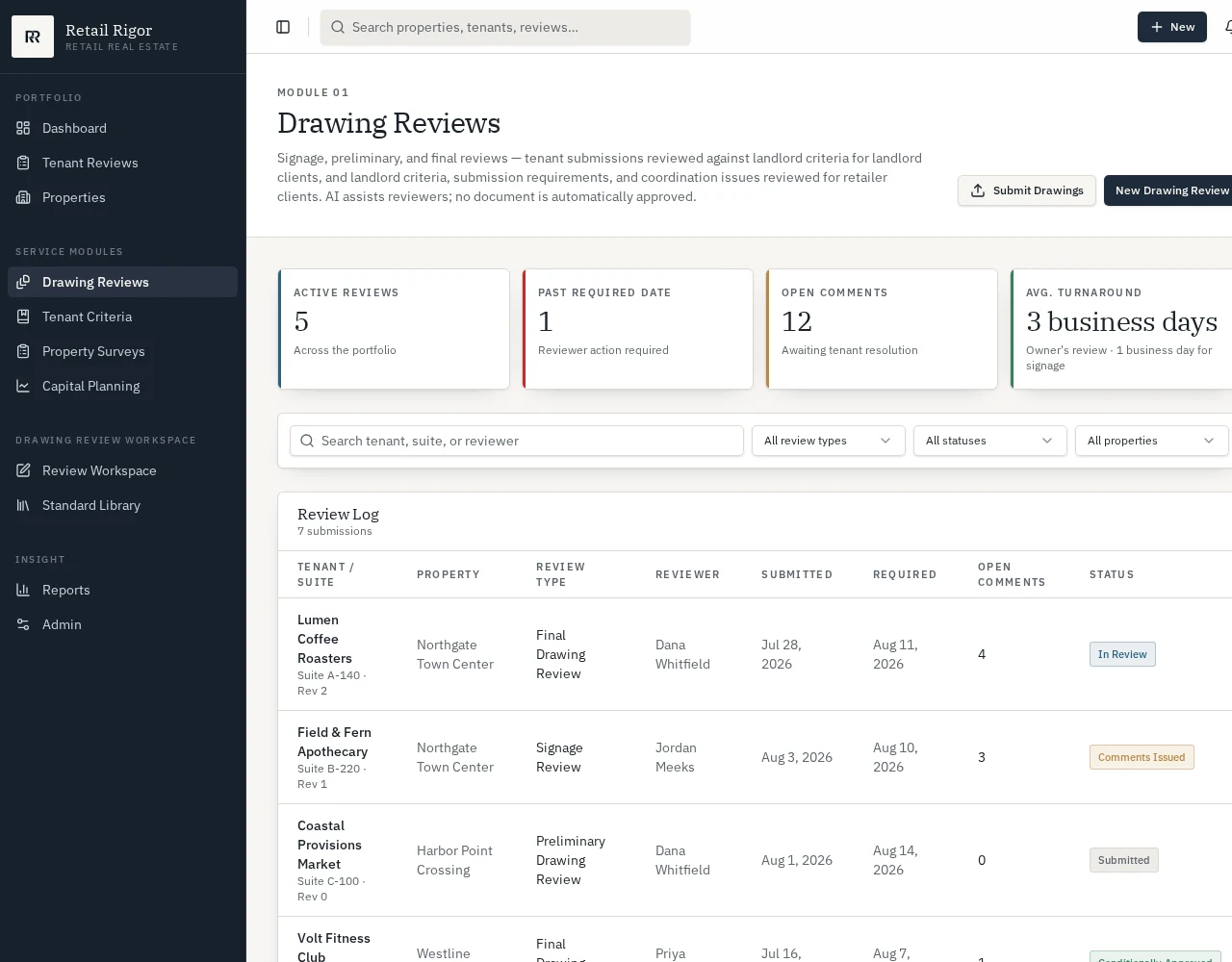Click the Tenant Criteria book icon
The image size is (1232, 962).
(23, 316)
